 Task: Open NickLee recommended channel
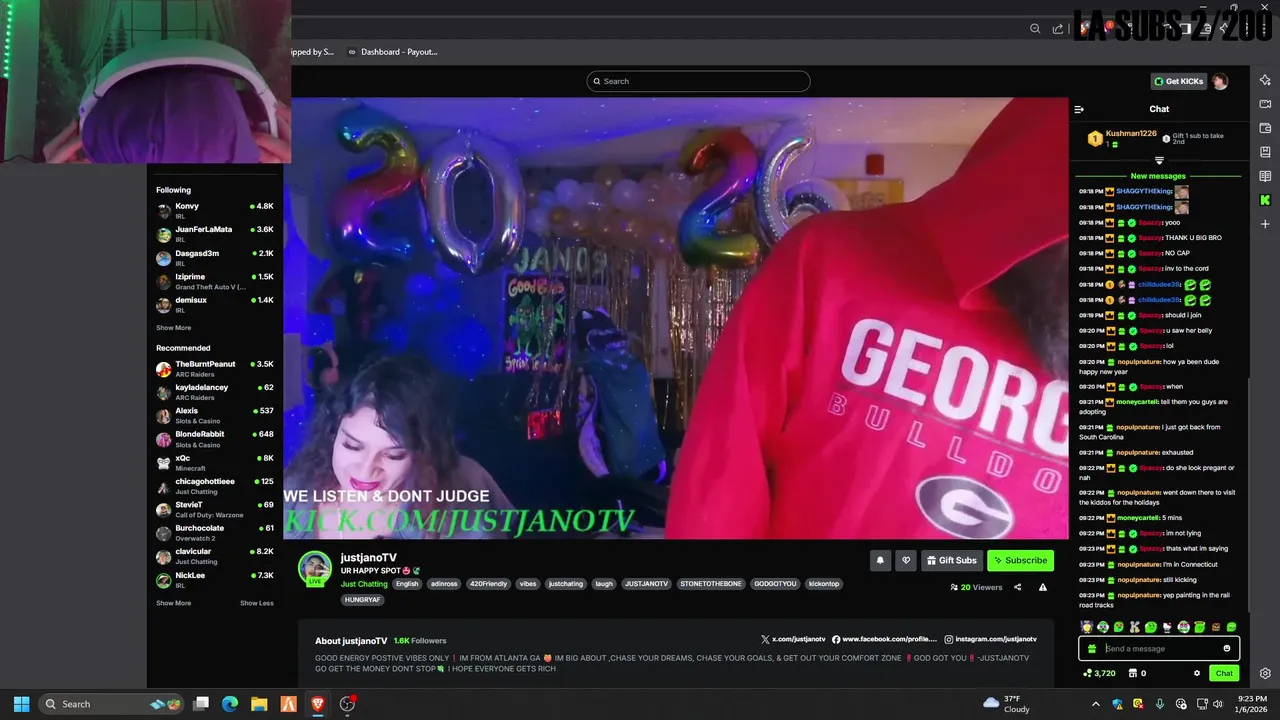point(215,580)
